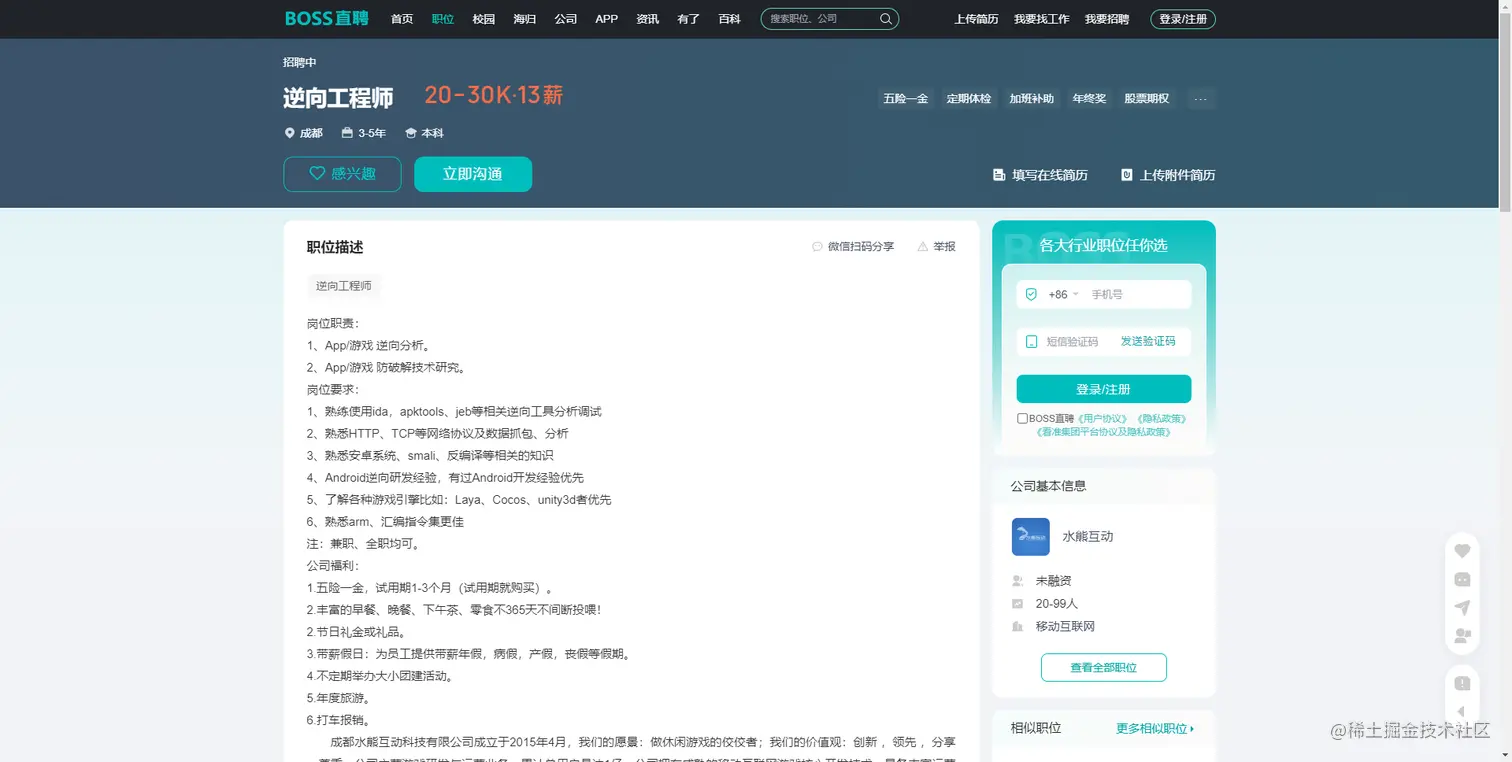Click the floating sidebar contacts icon
This screenshot has height=762, width=1512.
pyautogui.click(x=1462, y=635)
